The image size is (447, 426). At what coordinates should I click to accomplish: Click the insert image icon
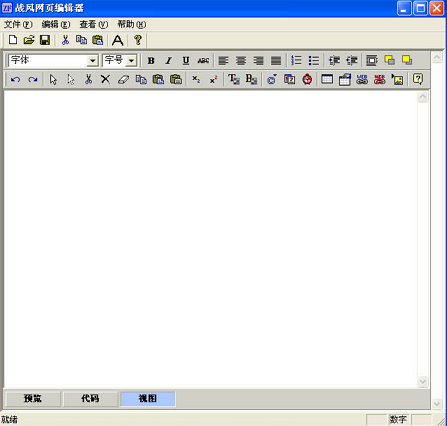point(397,79)
